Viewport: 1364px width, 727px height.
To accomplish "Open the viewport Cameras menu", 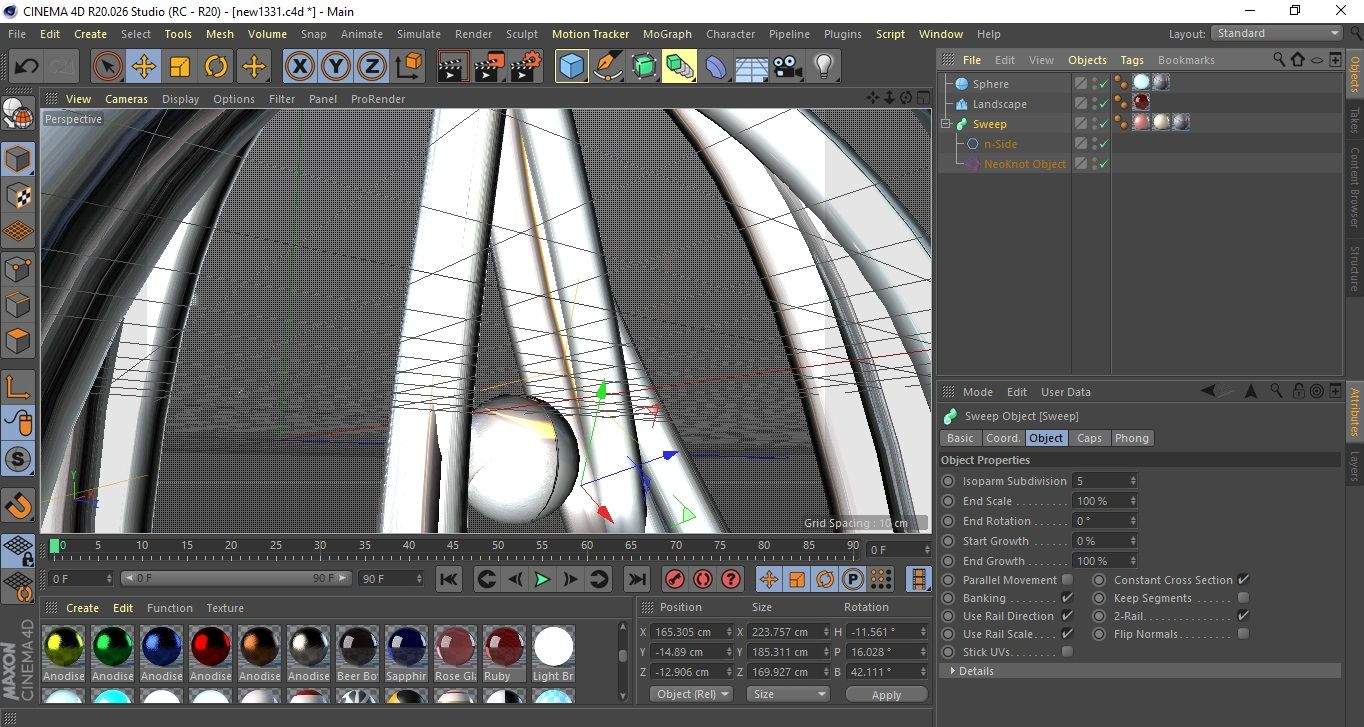I will click(x=127, y=99).
